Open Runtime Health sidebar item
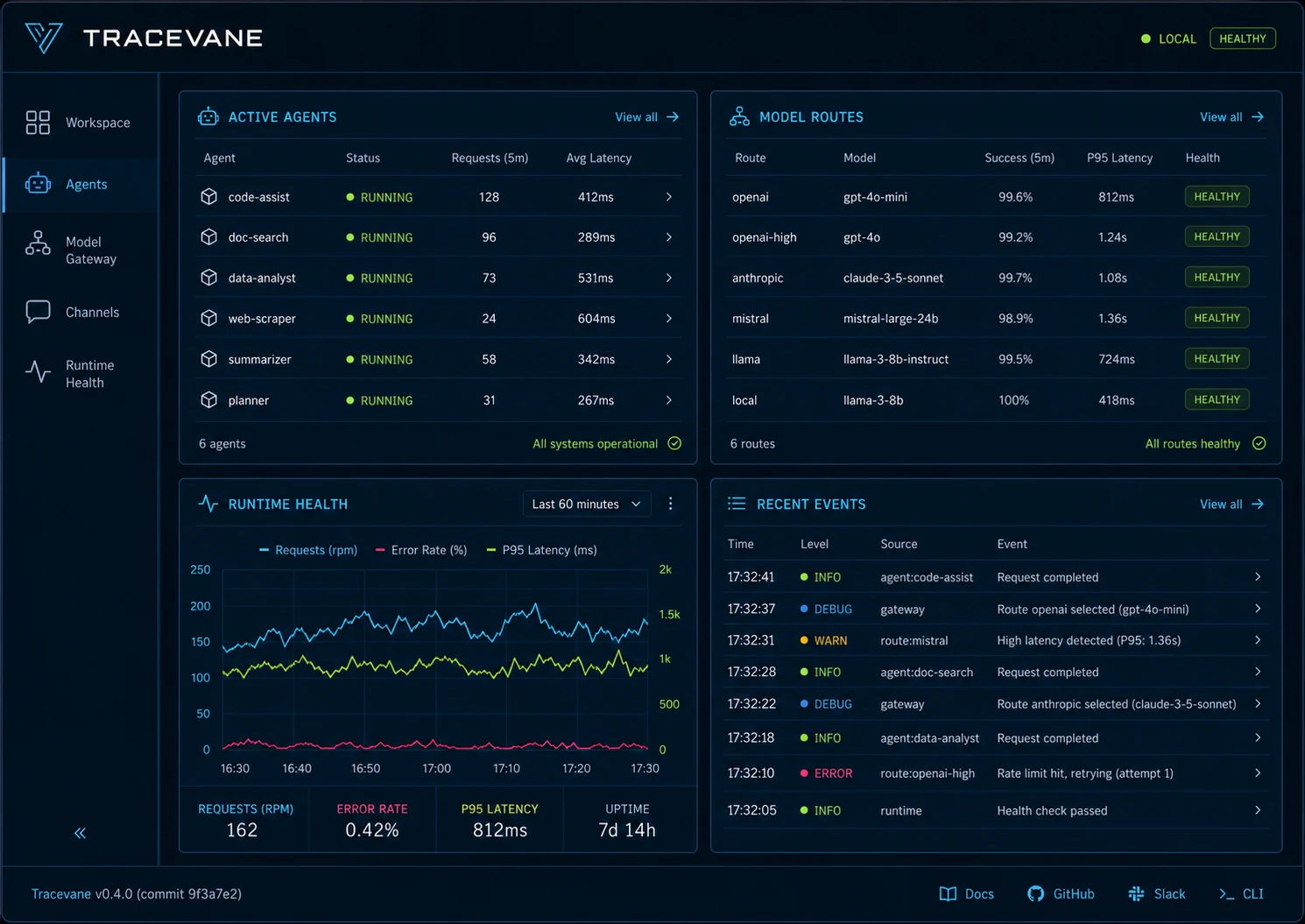The image size is (1305, 924). pyautogui.click(x=80, y=374)
